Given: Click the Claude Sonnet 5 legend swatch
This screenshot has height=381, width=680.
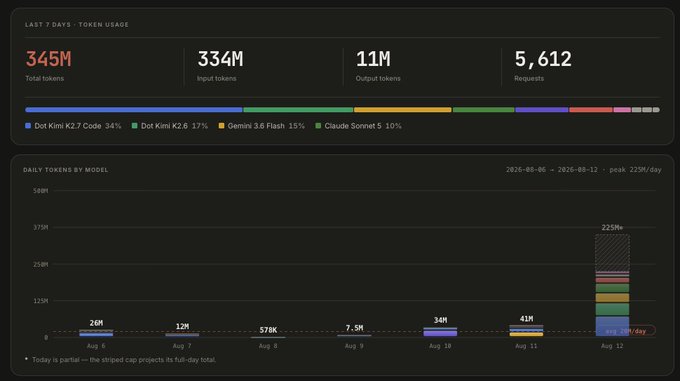Looking at the screenshot, I should coord(318,126).
